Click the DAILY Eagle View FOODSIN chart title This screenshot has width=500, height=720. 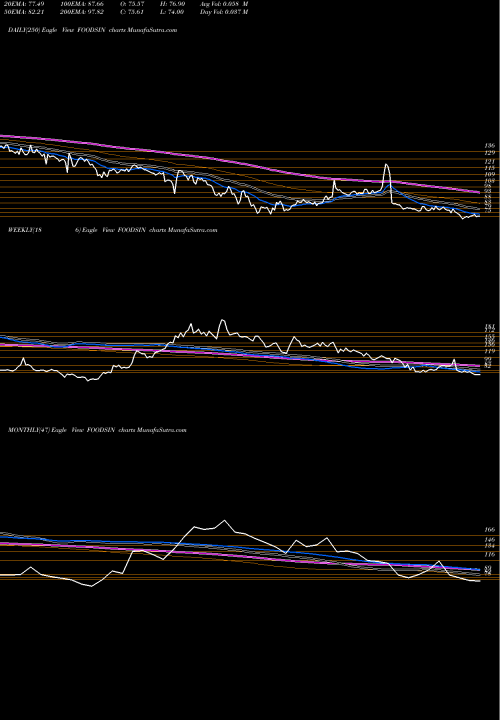coord(92,30)
